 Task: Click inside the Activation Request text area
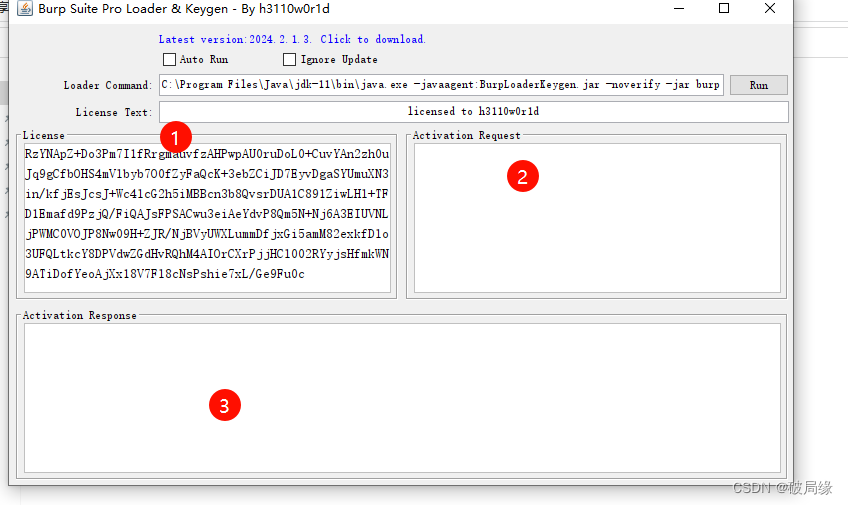(597, 218)
